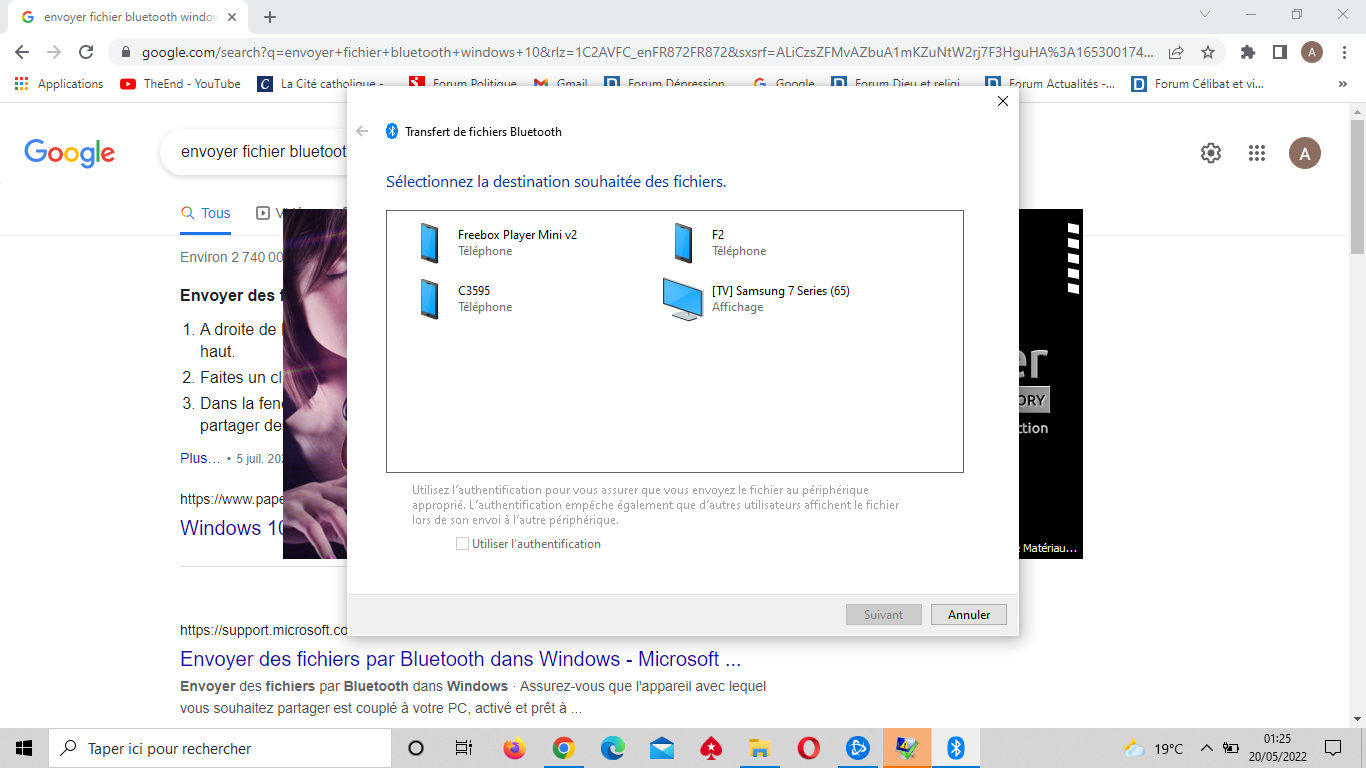Open the Chrome extensions puzzle icon
Screen dimensions: 1366x768
(x=1247, y=52)
